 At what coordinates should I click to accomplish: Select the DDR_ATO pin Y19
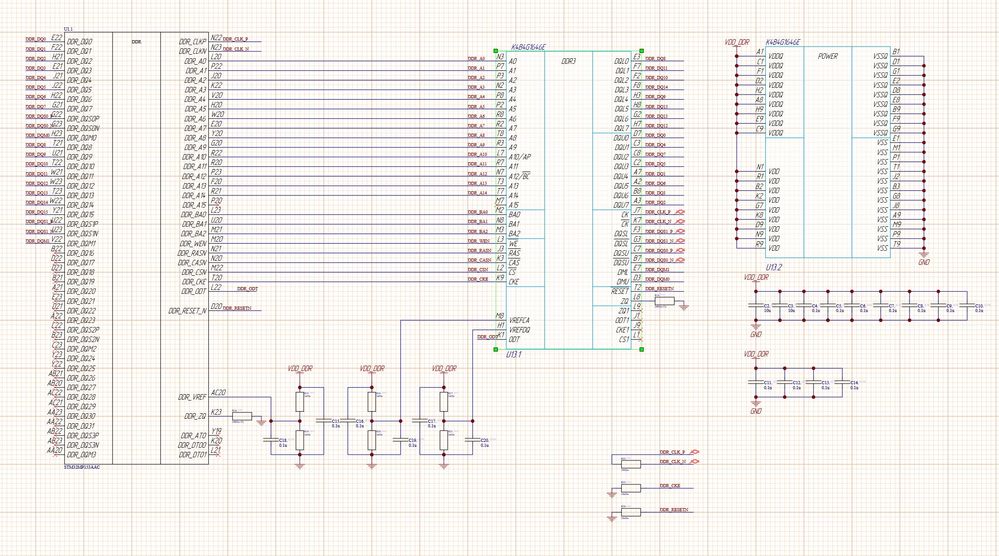pyautogui.click(x=217, y=431)
